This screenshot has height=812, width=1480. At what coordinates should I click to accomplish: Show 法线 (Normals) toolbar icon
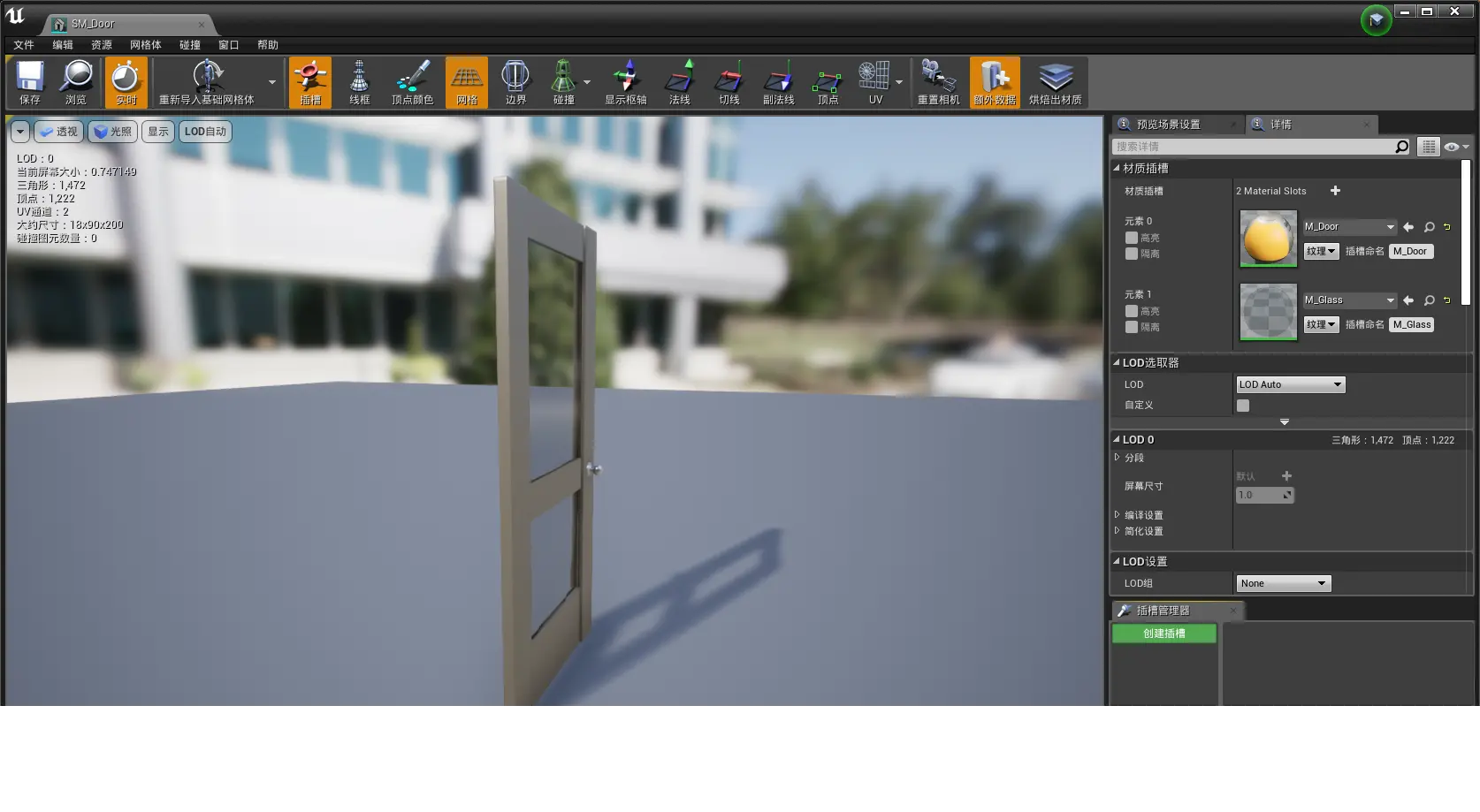(x=680, y=83)
